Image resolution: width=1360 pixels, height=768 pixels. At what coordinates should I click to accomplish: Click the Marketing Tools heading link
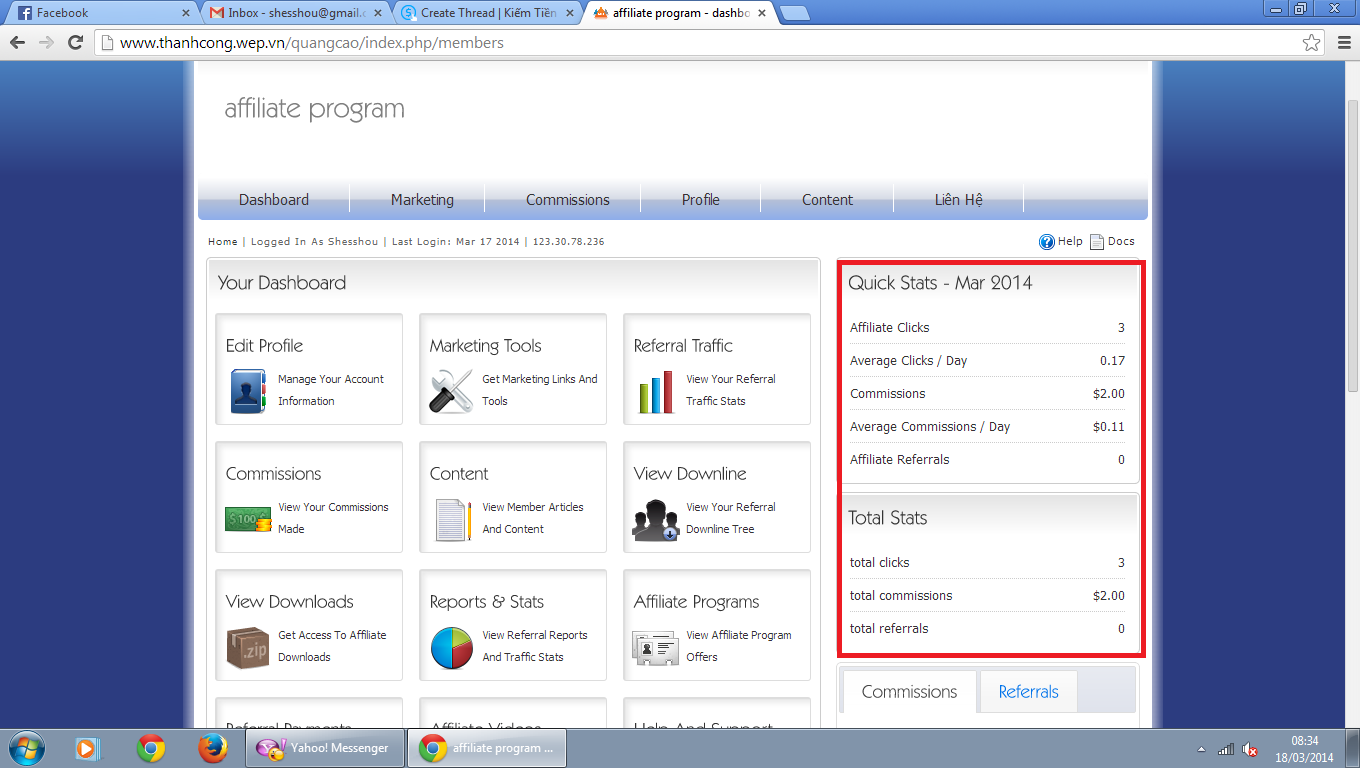(x=485, y=346)
